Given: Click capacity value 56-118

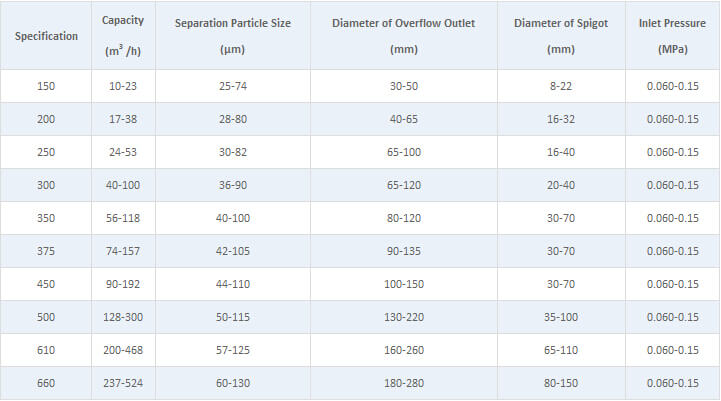Looking at the screenshot, I should pyautogui.click(x=123, y=218).
